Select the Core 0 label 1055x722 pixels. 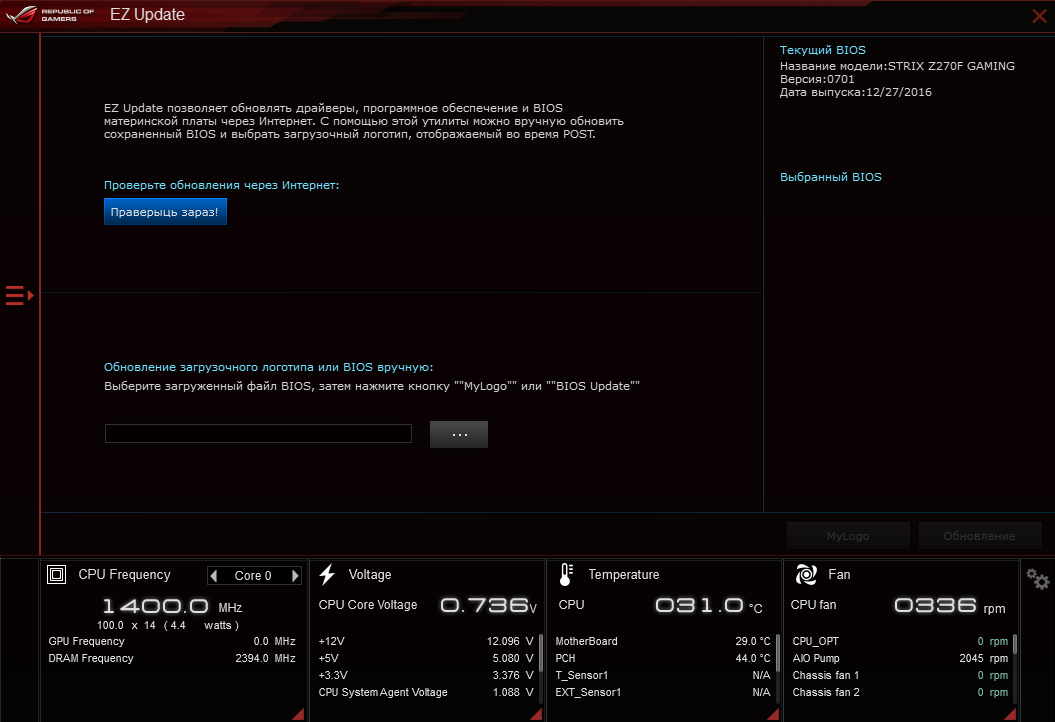[253, 575]
